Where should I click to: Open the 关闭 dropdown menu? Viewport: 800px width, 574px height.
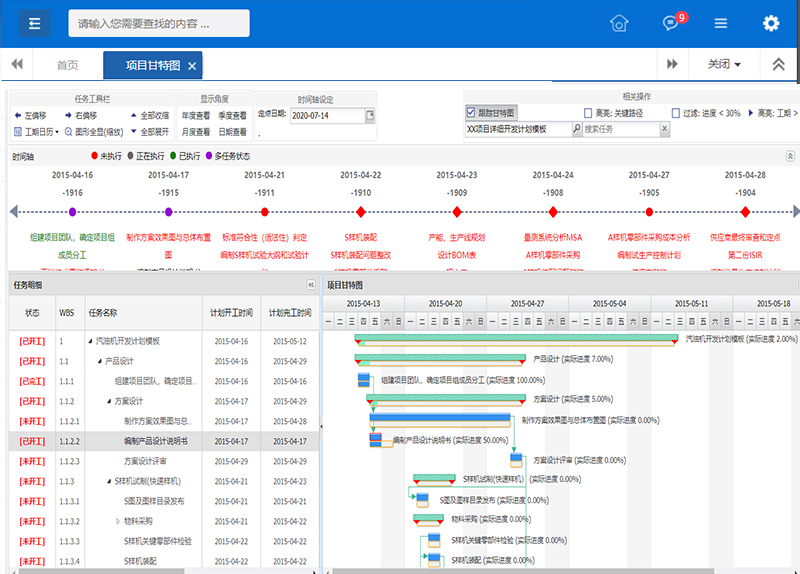coord(724,64)
